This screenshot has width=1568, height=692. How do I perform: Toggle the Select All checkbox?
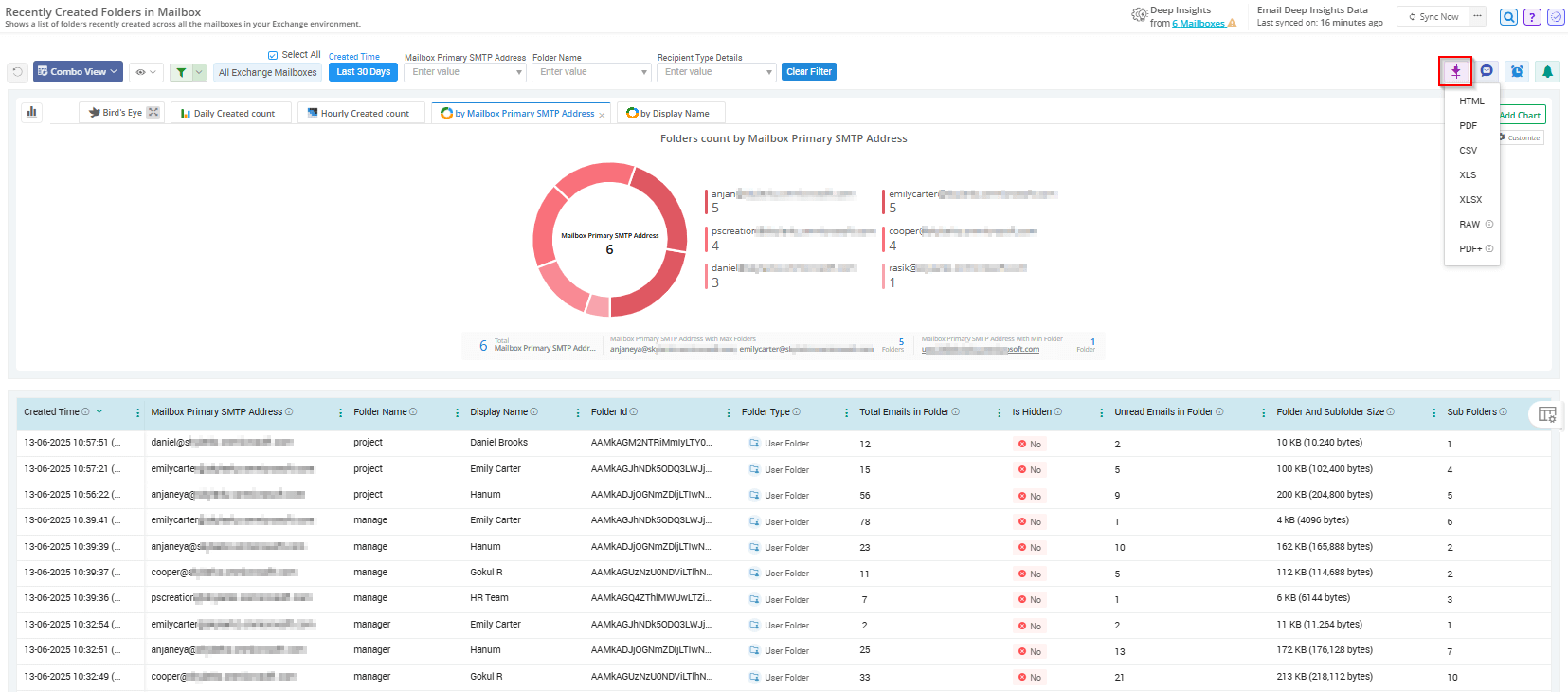coord(273,55)
